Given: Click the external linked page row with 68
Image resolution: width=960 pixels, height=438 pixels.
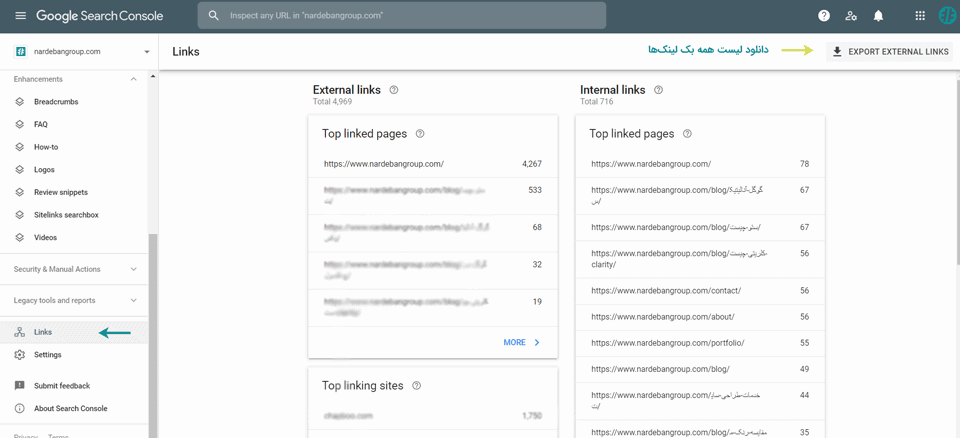Looking at the screenshot, I should point(433,233).
